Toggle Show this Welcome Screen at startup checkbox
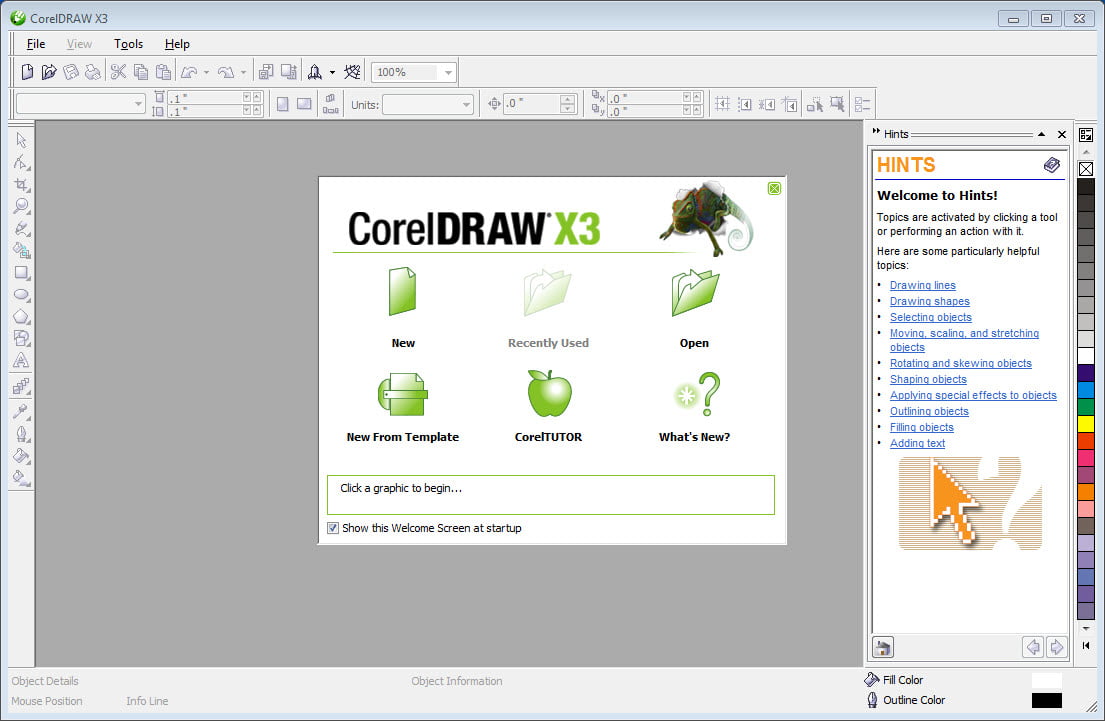Image resolution: width=1105 pixels, height=721 pixels. pos(333,528)
